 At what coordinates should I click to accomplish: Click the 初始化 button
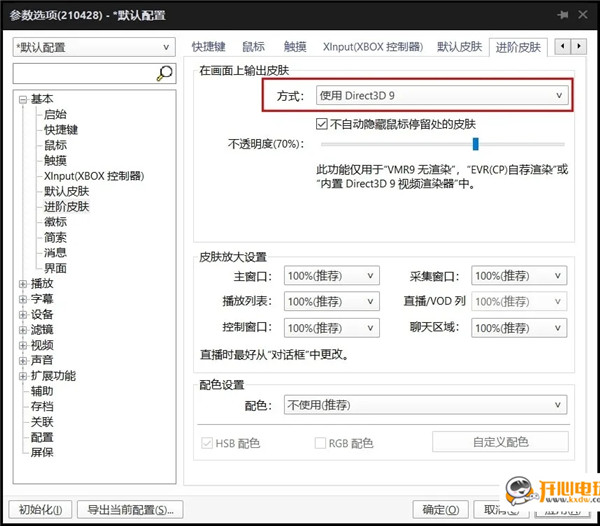(x=39, y=509)
